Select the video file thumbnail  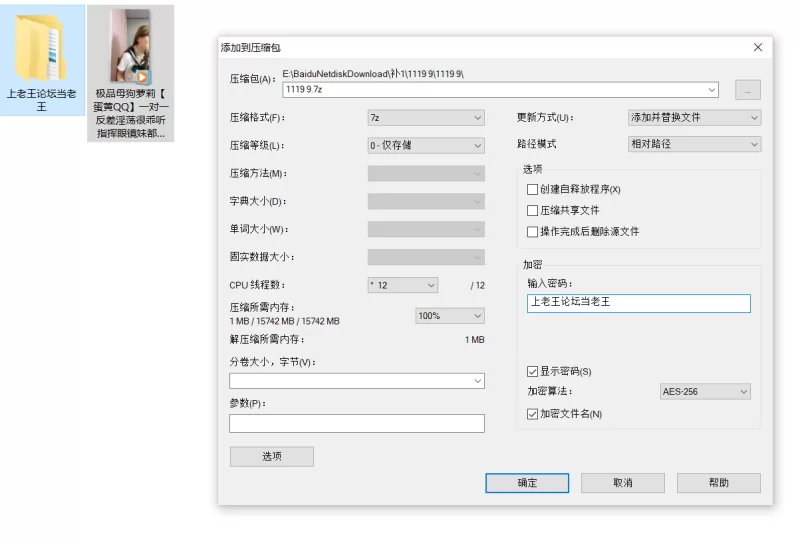click(x=131, y=46)
